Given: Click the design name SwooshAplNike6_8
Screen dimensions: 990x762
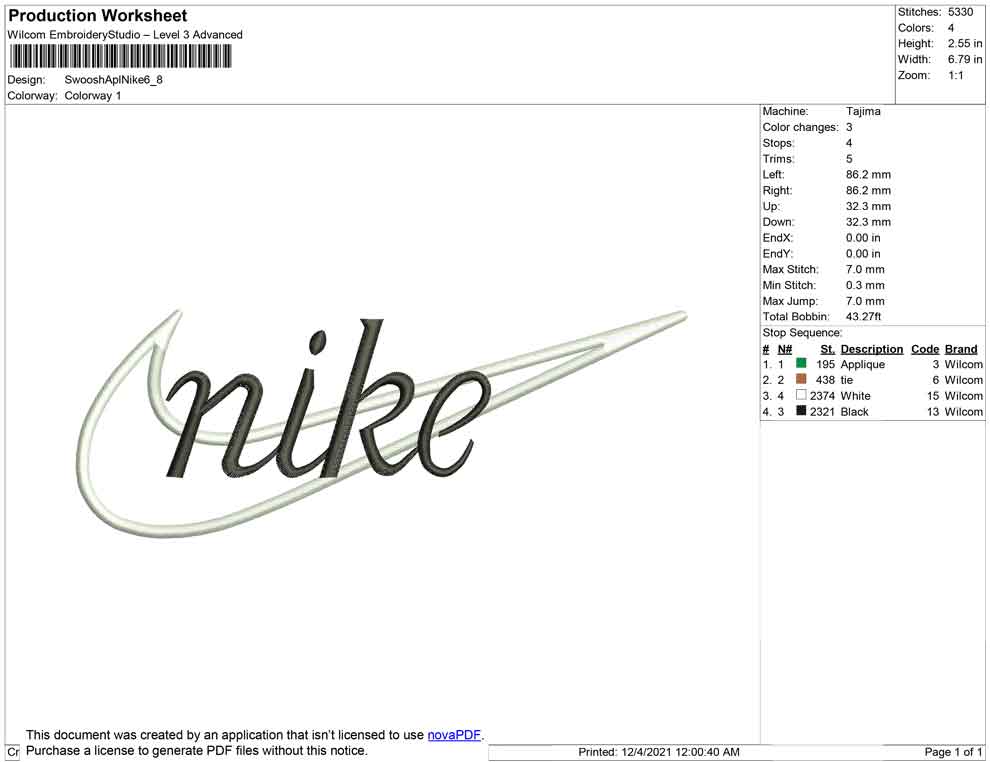Looking at the screenshot, I should tap(114, 80).
